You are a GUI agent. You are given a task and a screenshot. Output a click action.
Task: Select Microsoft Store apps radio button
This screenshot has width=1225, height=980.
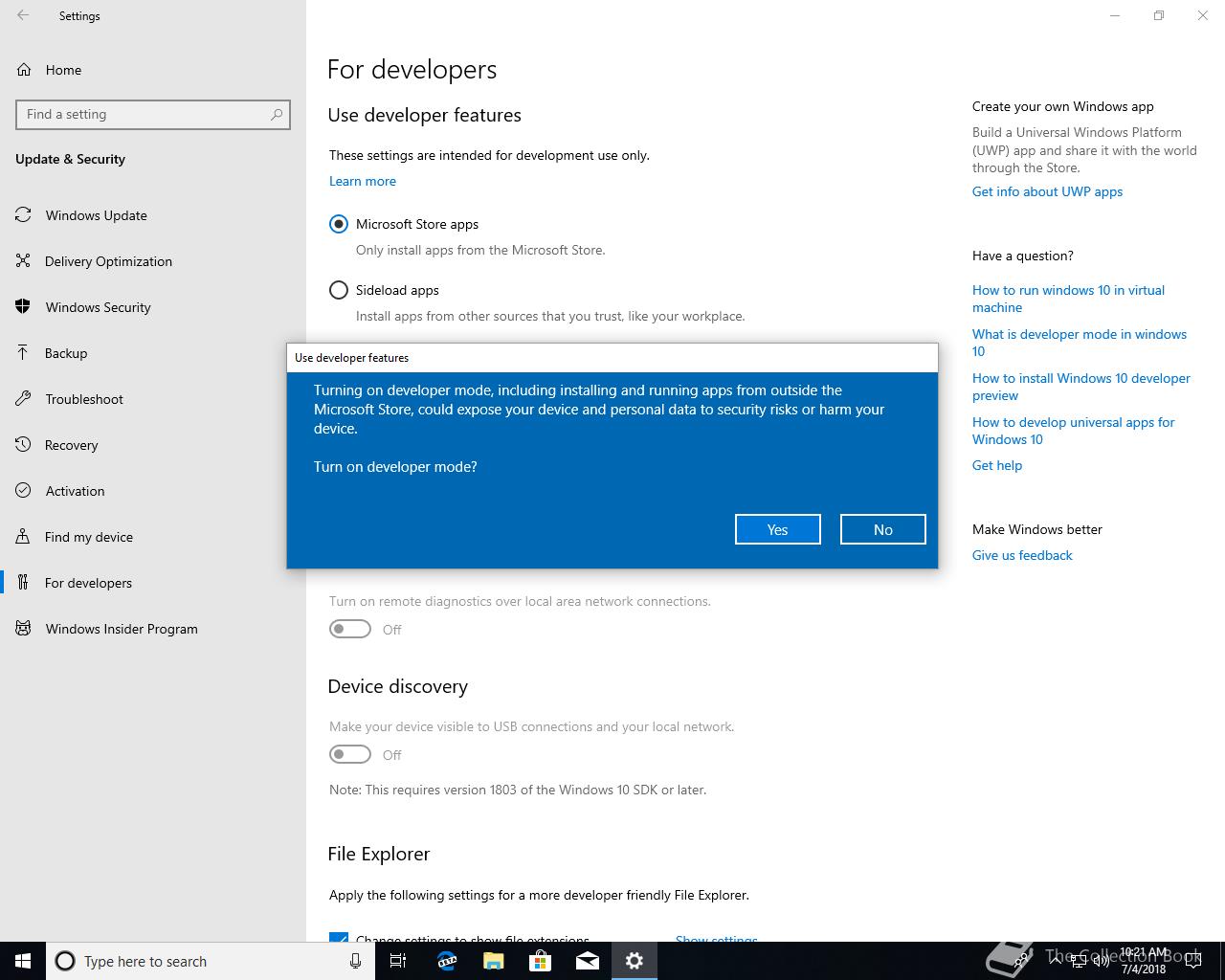pyautogui.click(x=339, y=224)
